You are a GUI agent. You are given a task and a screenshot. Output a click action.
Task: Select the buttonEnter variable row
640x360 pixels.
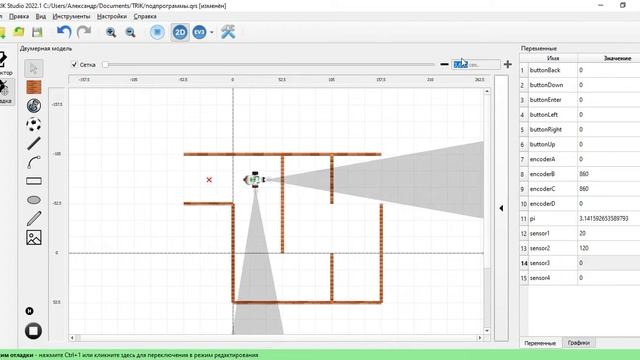pos(580,100)
